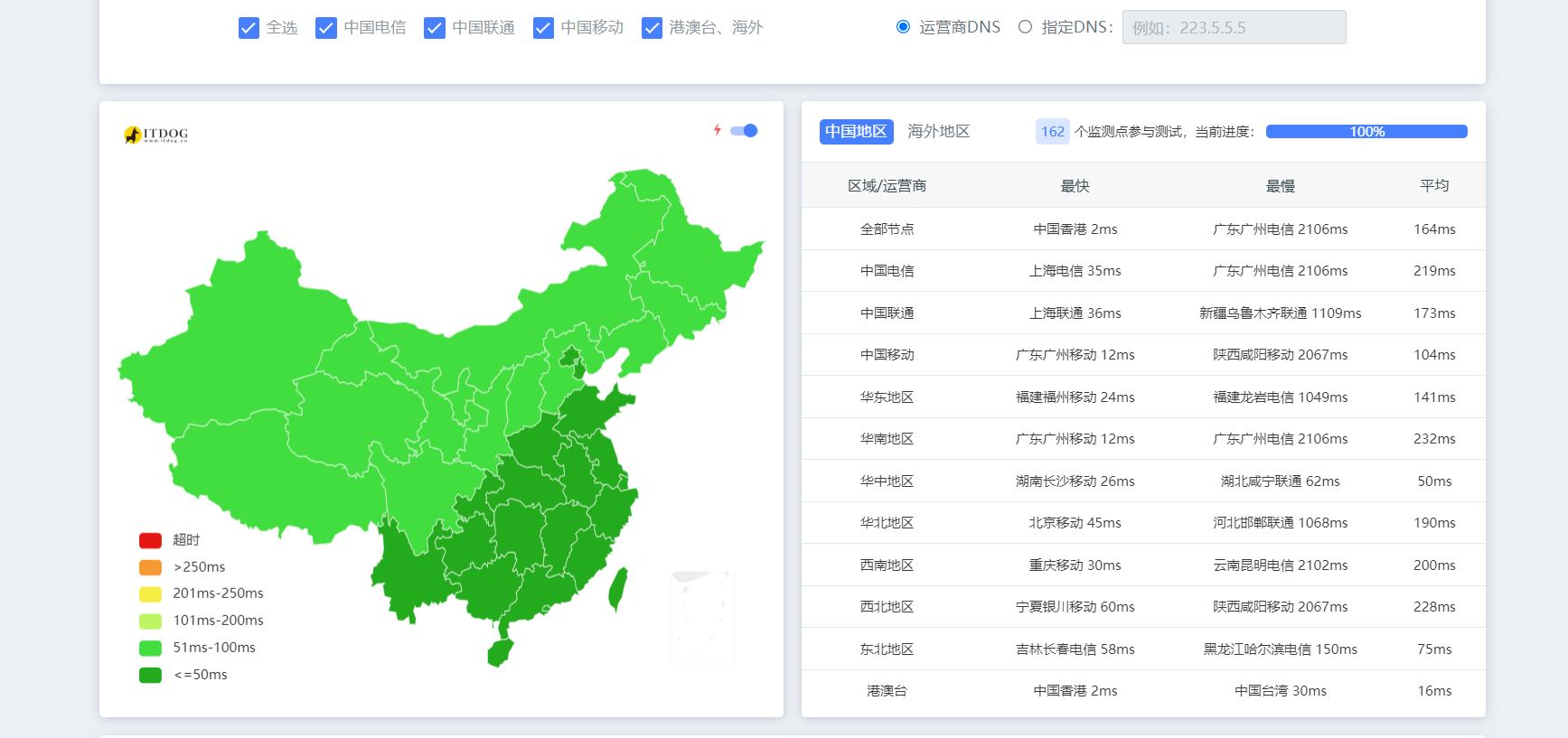Screen dimensions: 1568x738
Task: Select the 西北地区 row label
Action: click(887, 607)
